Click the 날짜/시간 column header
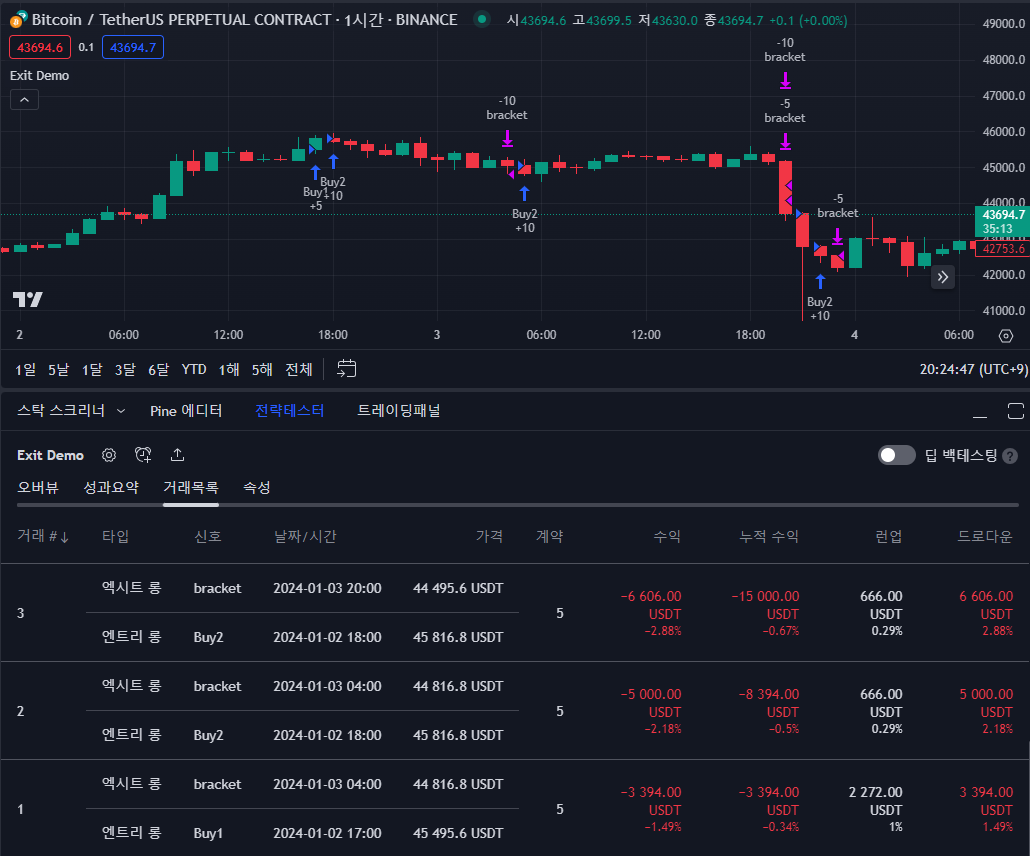1030x856 pixels. 305,536
